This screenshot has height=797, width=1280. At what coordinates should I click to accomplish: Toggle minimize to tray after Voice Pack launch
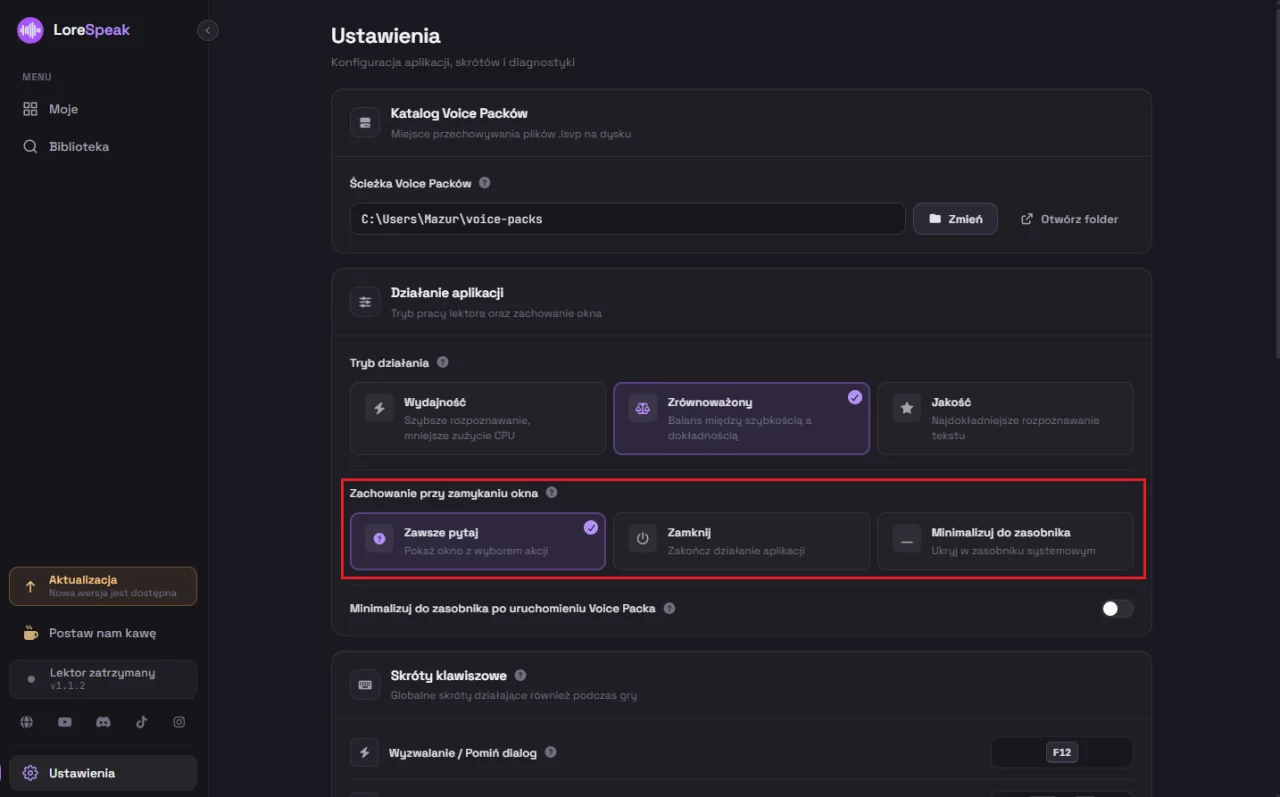(1117, 608)
